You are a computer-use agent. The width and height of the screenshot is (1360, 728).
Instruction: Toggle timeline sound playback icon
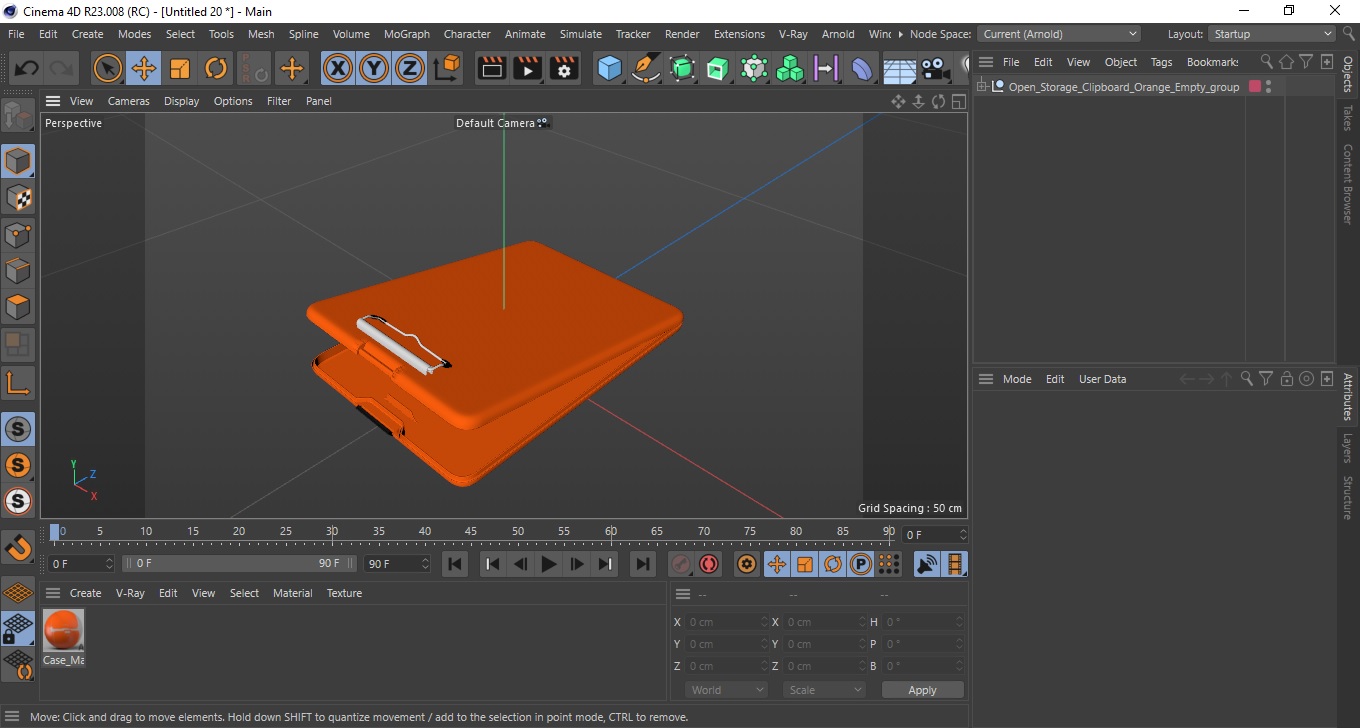[927, 564]
